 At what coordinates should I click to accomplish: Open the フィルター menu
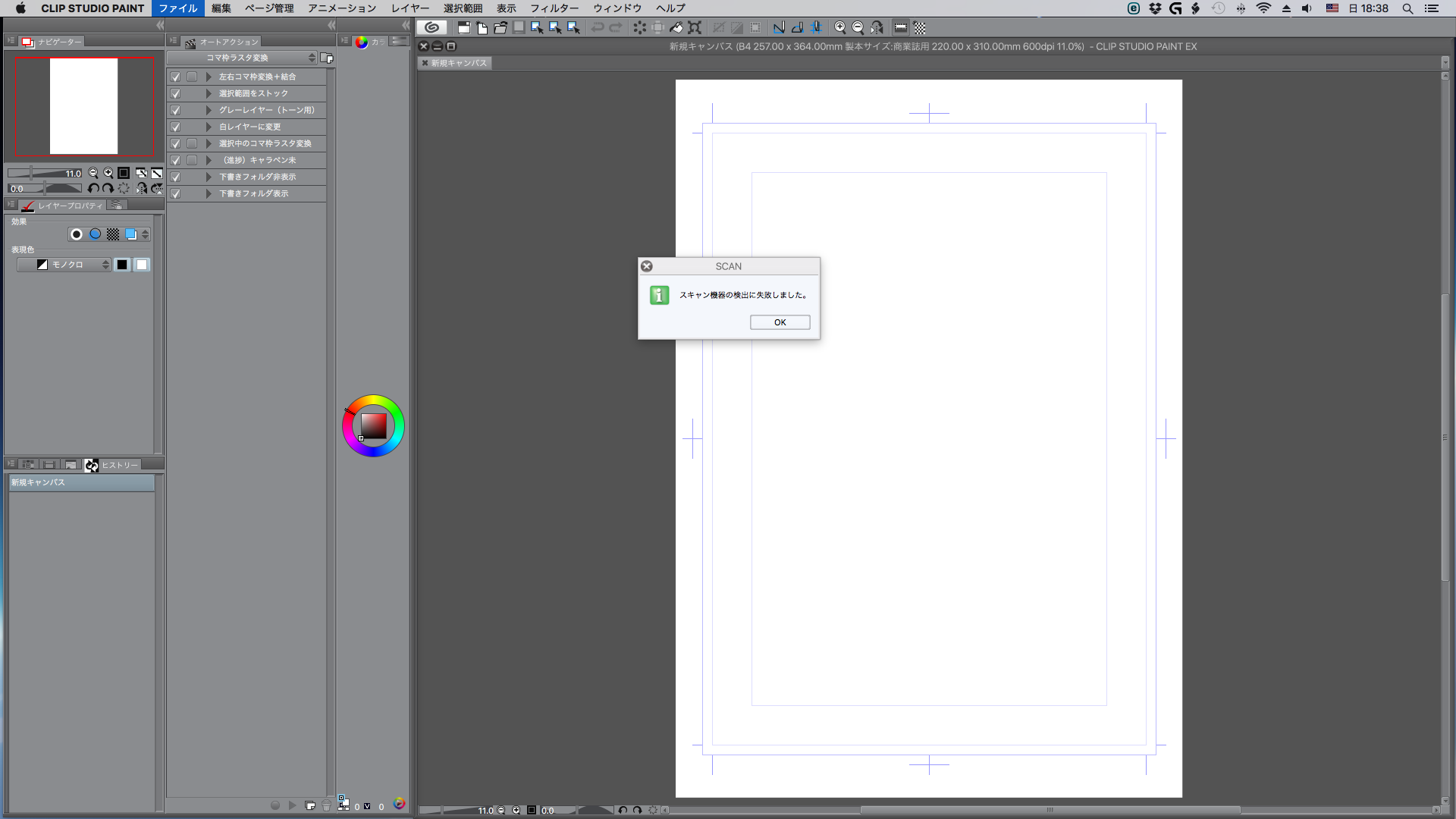pyautogui.click(x=554, y=8)
